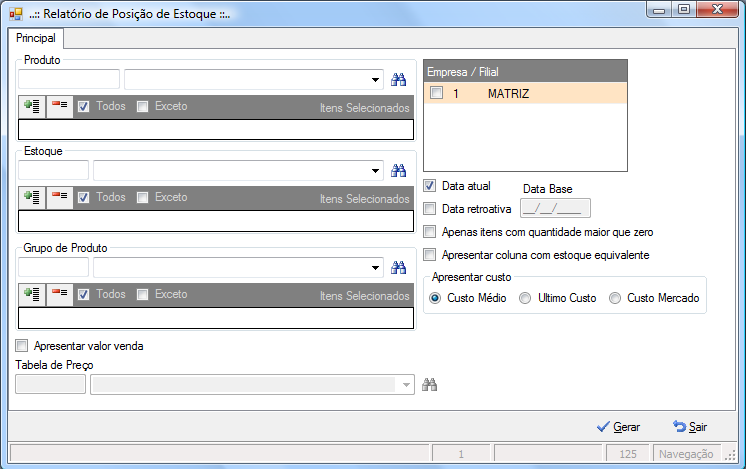Click the binoculars search icon in Produto section
This screenshot has height=469, width=746.
[398, 79]
